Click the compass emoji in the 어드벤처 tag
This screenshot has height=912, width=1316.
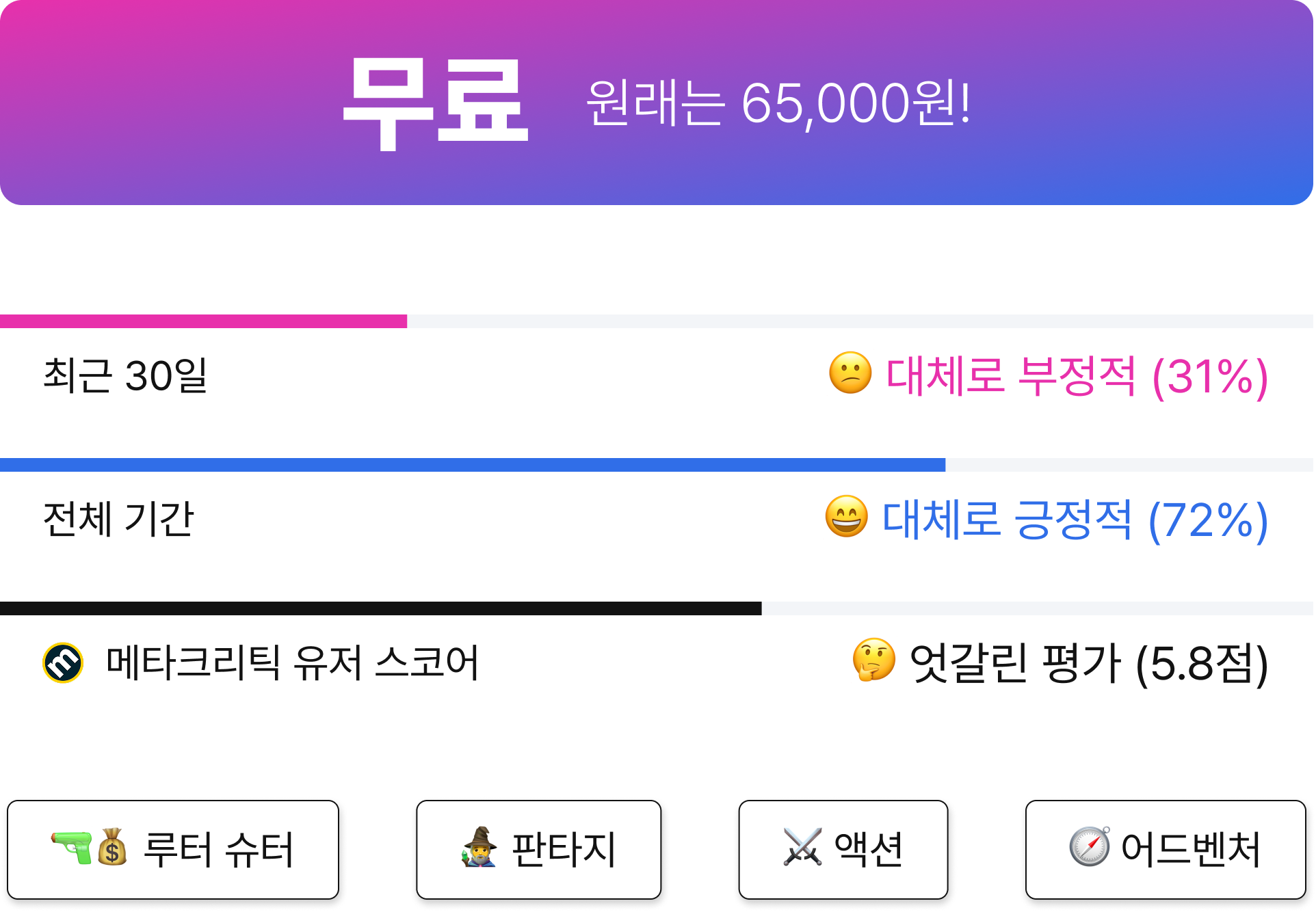1090,847
